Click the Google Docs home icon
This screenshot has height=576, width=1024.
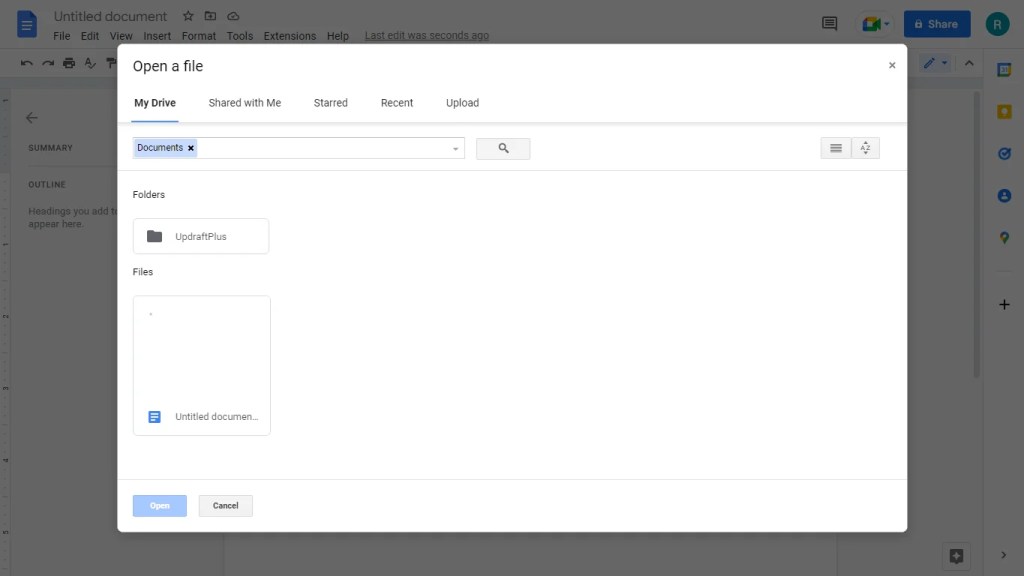click(x=27, y=25)
